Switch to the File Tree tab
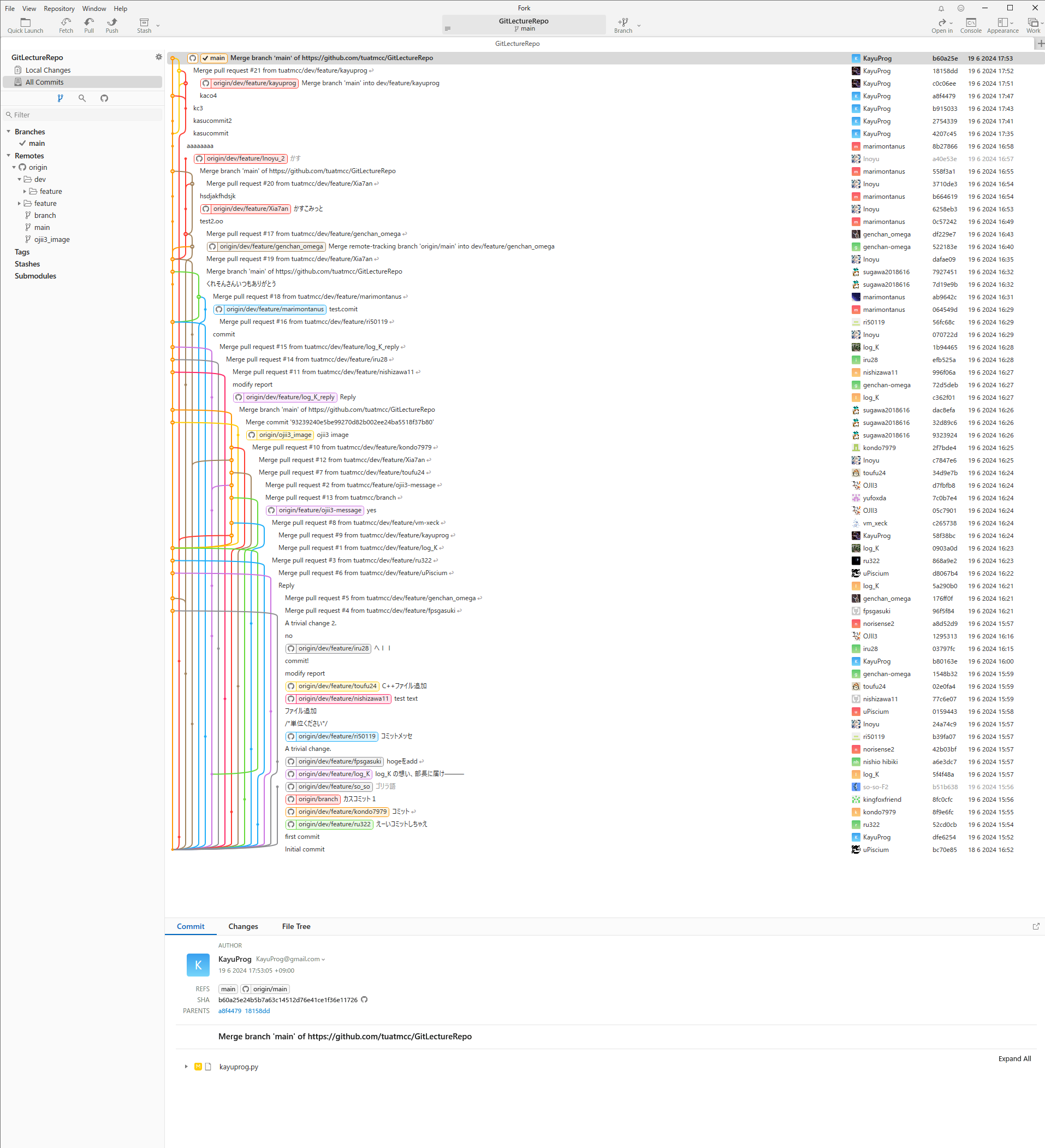 (x=296, y=926)
